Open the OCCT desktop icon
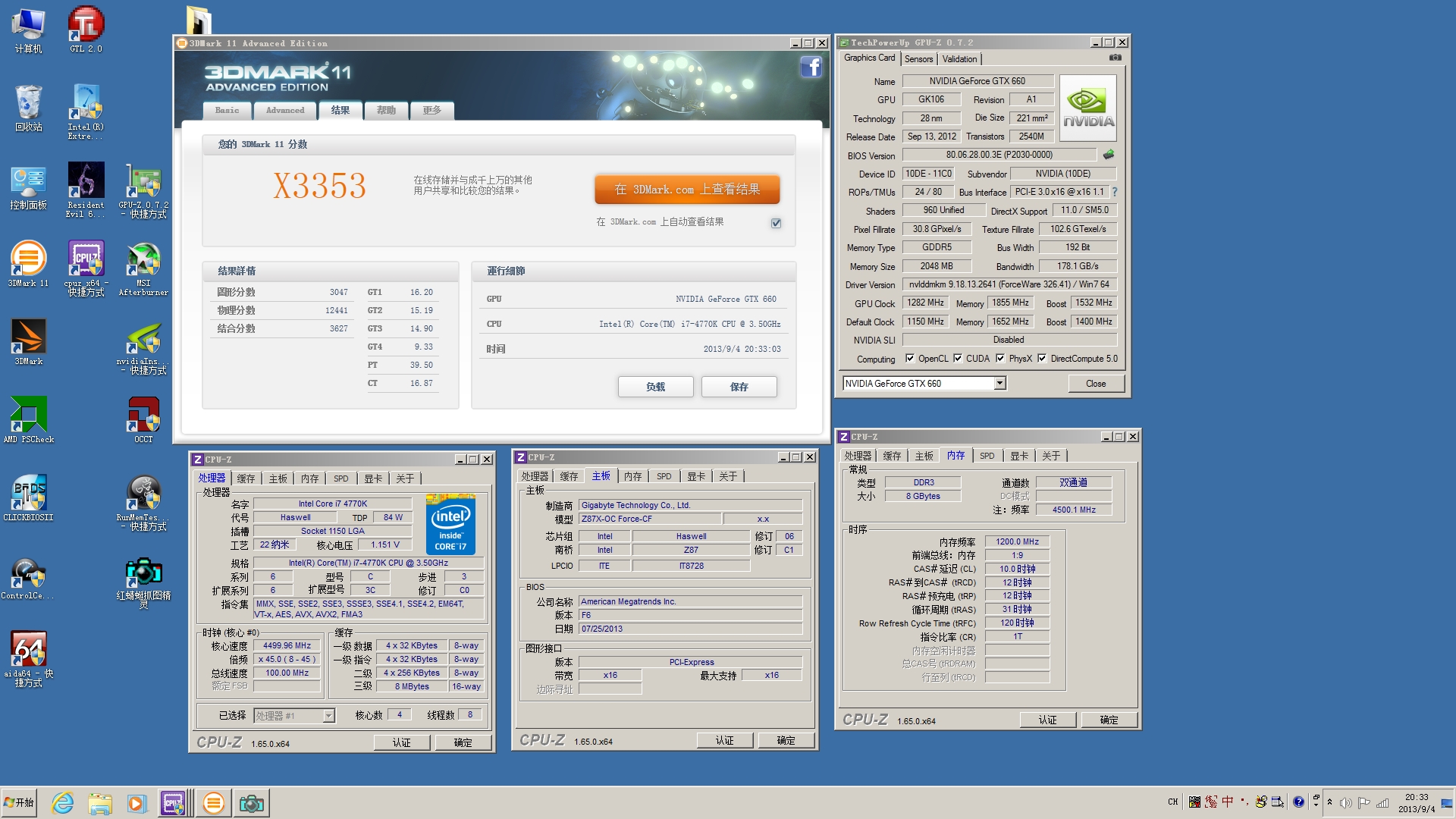This screenshot has height=819, width=1456. pyautogui.click(x=143, y=420)
